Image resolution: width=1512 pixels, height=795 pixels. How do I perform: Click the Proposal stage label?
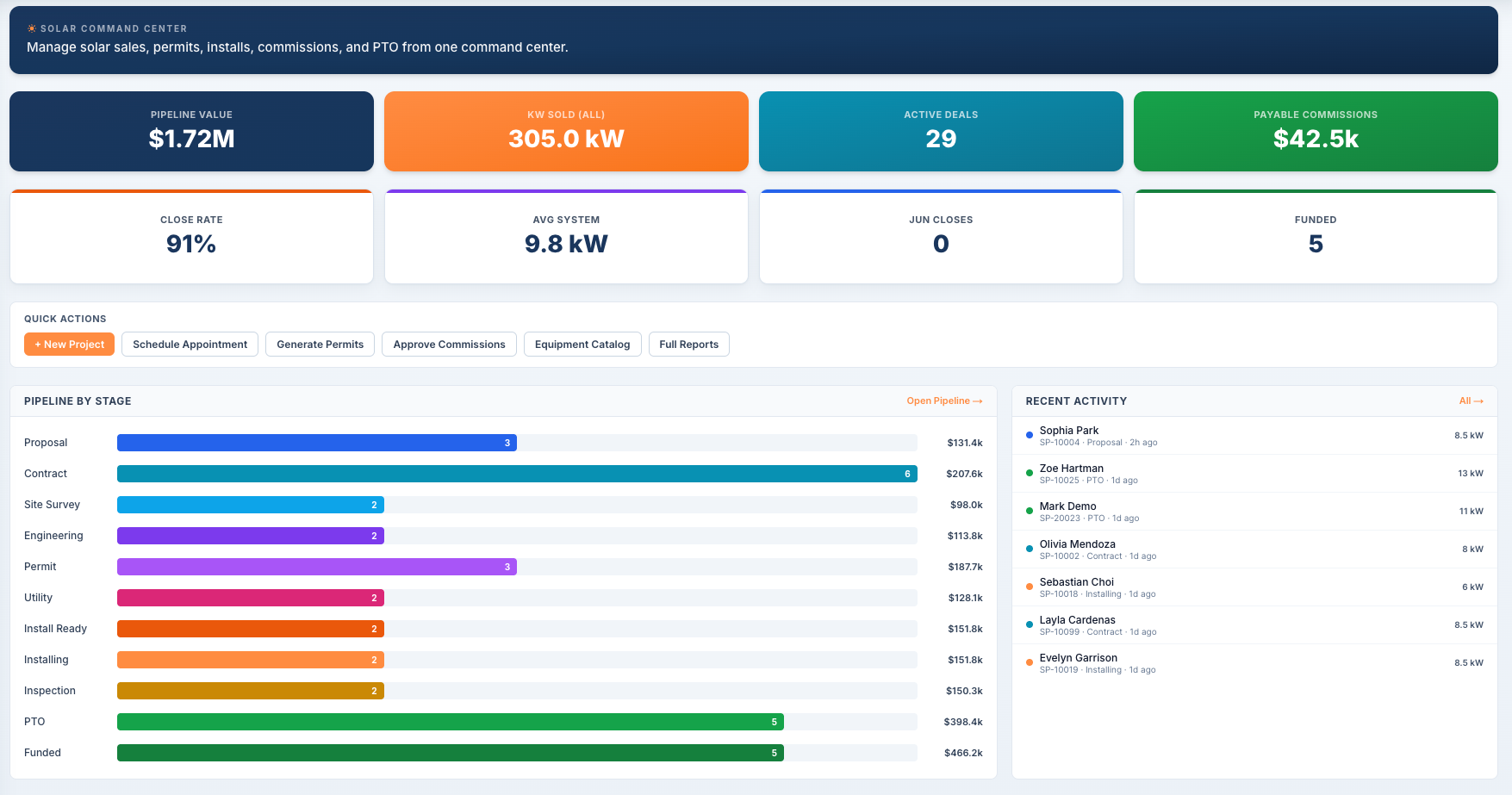coord(46,443)
